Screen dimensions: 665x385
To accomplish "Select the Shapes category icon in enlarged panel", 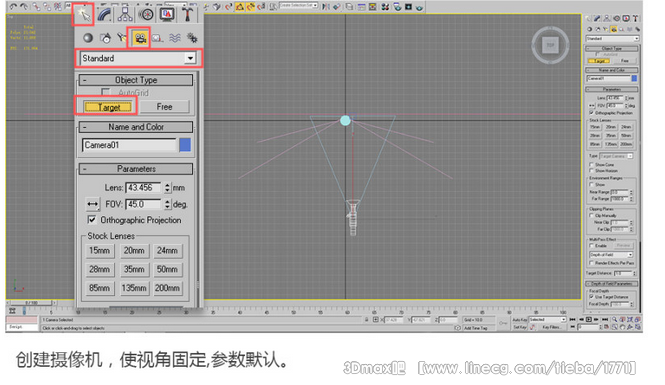I will (x=106, y=38).
